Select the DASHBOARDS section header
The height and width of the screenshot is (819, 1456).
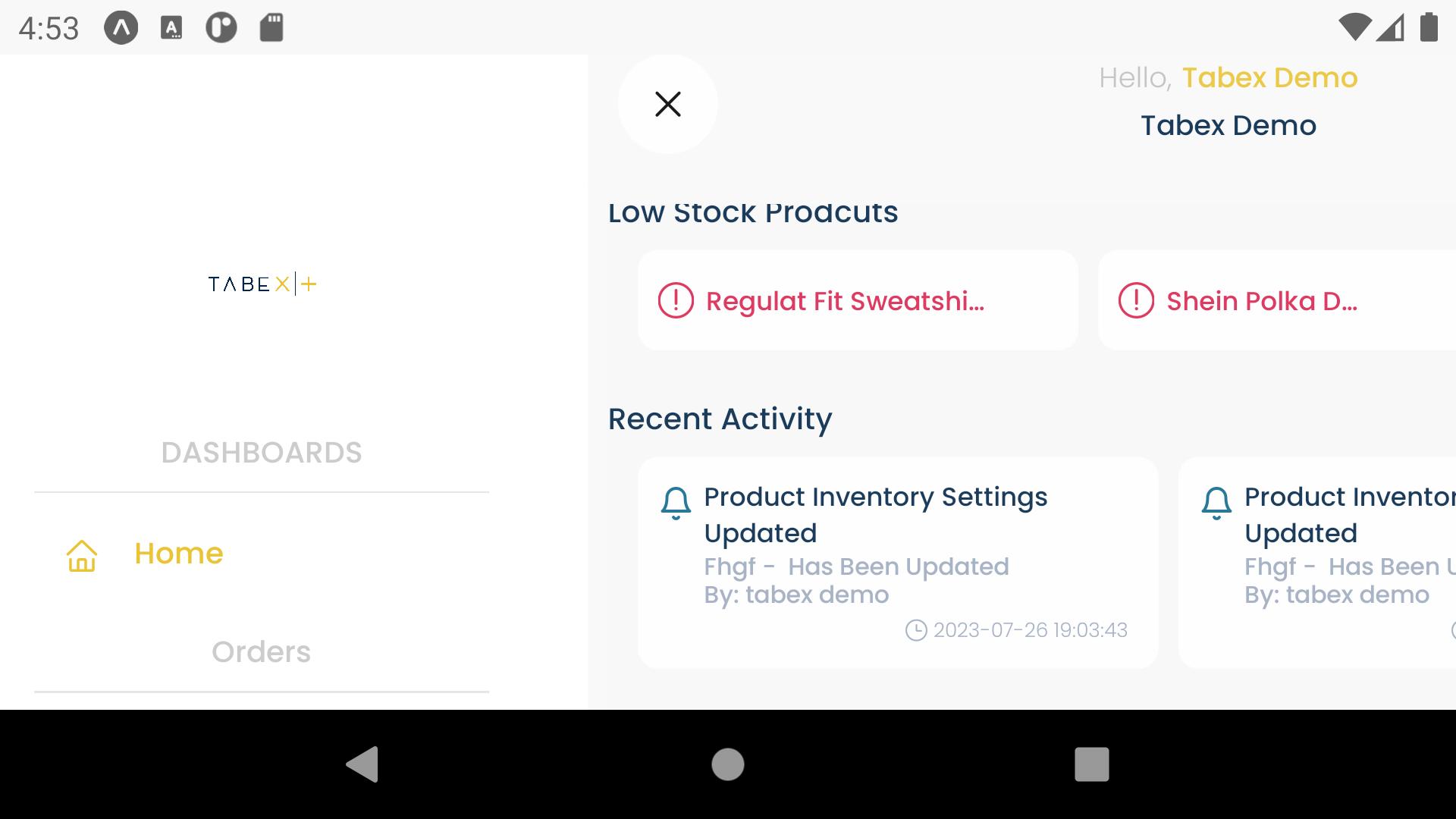point(262,453)
